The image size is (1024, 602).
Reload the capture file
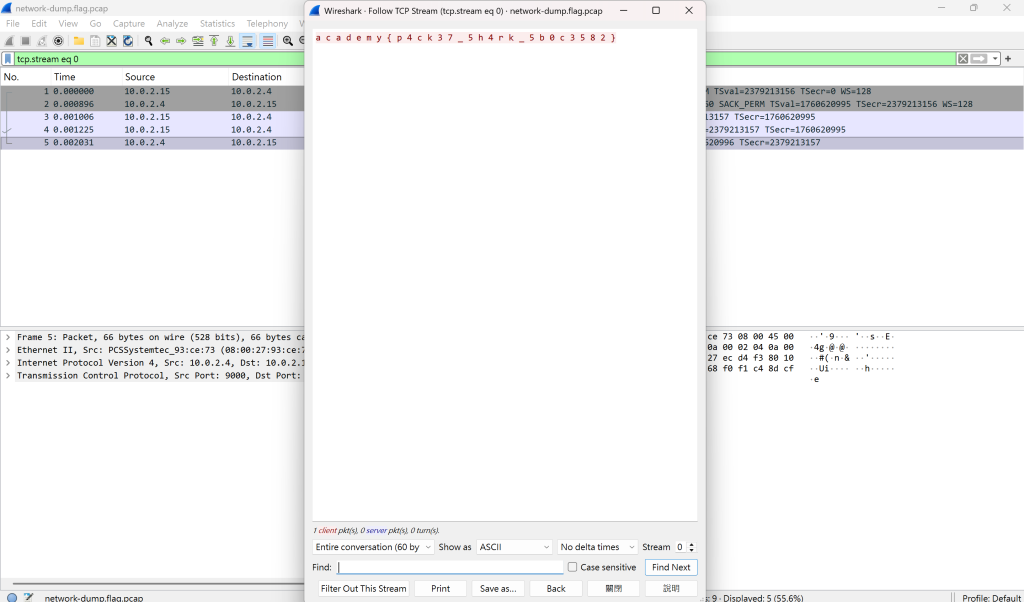pyautogui.click(x=128, y=40)
